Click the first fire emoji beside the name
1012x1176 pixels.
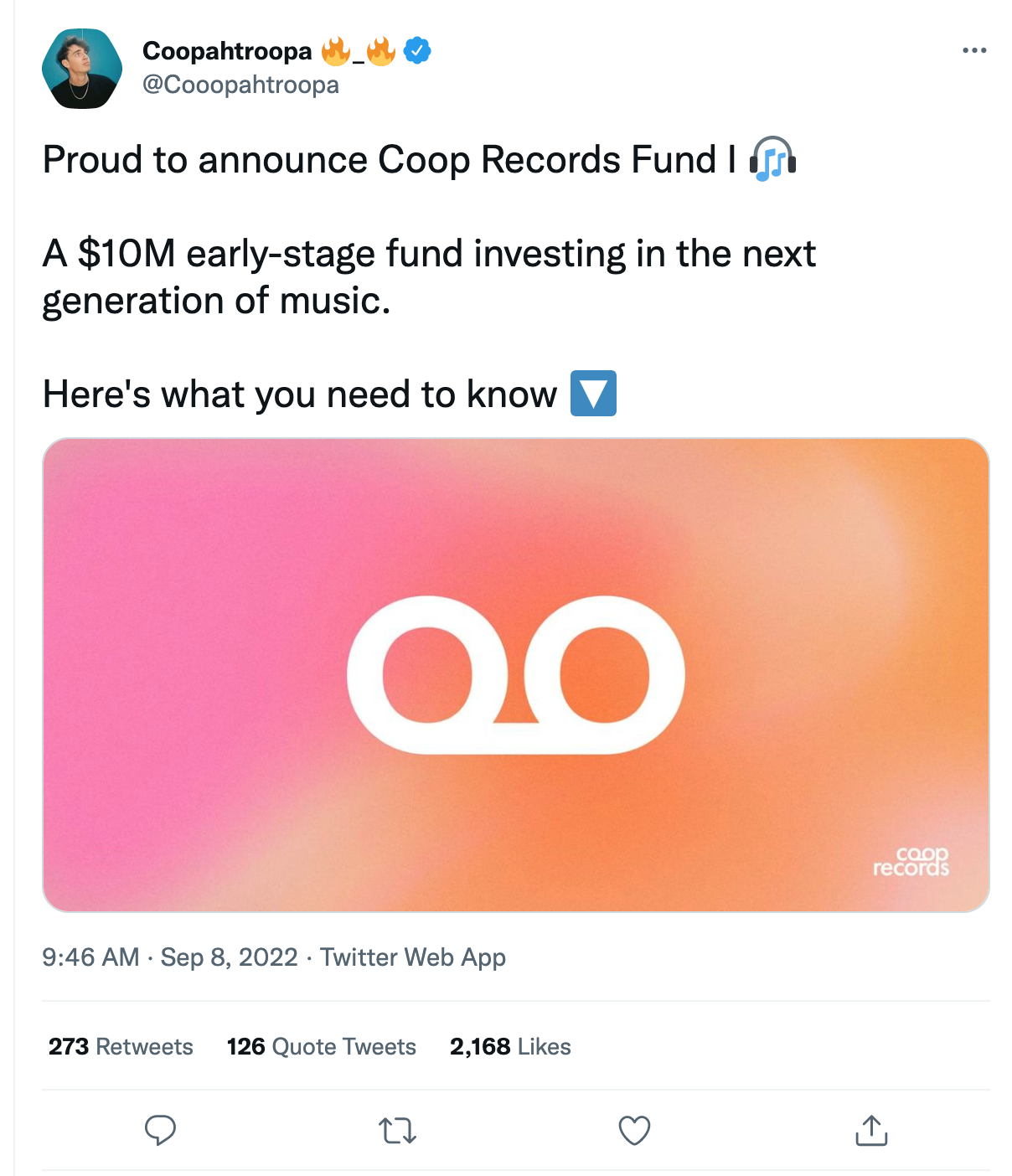pos(336,51)
